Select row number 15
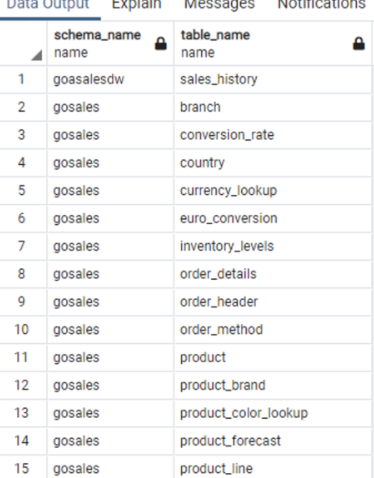This screenshot has width=374, height=478. [x=23, y=467]
